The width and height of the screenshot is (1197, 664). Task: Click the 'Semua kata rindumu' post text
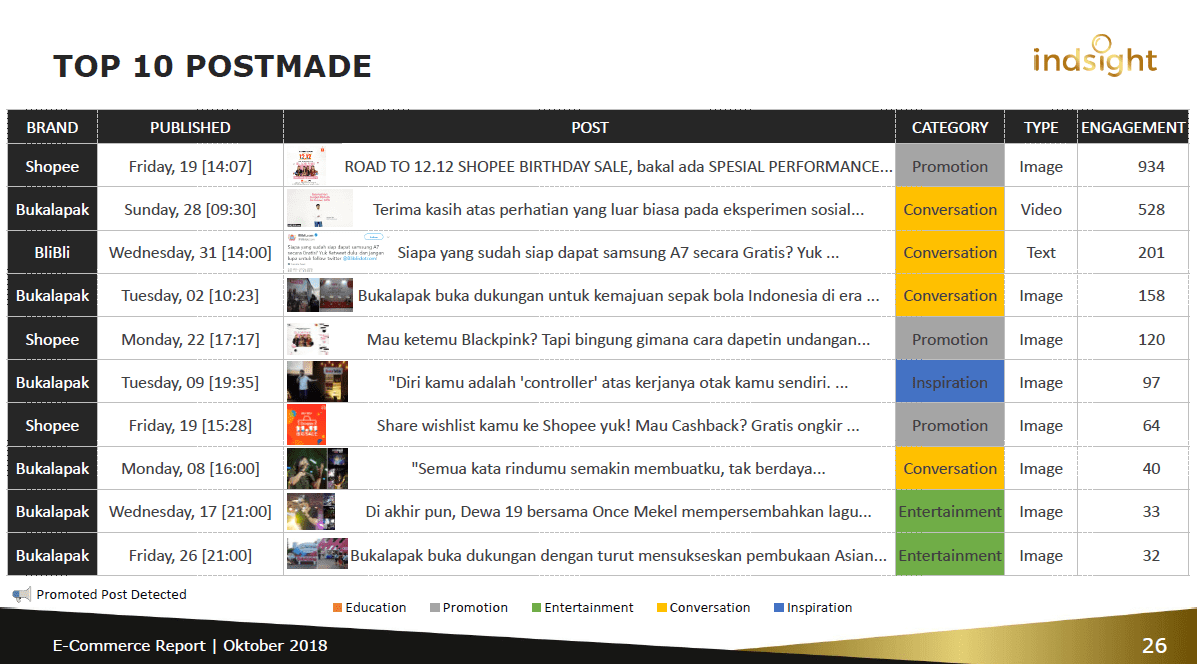tap(618, 469)
